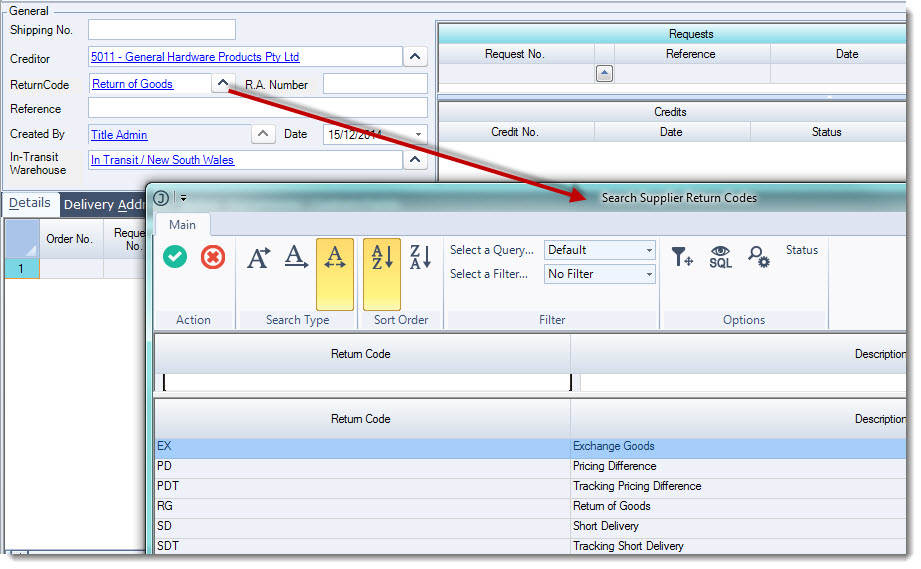Expand the In-Transit Warehouse lookup chevron
The width and height of the screenshot is (921, 569).
click(415, 160)
